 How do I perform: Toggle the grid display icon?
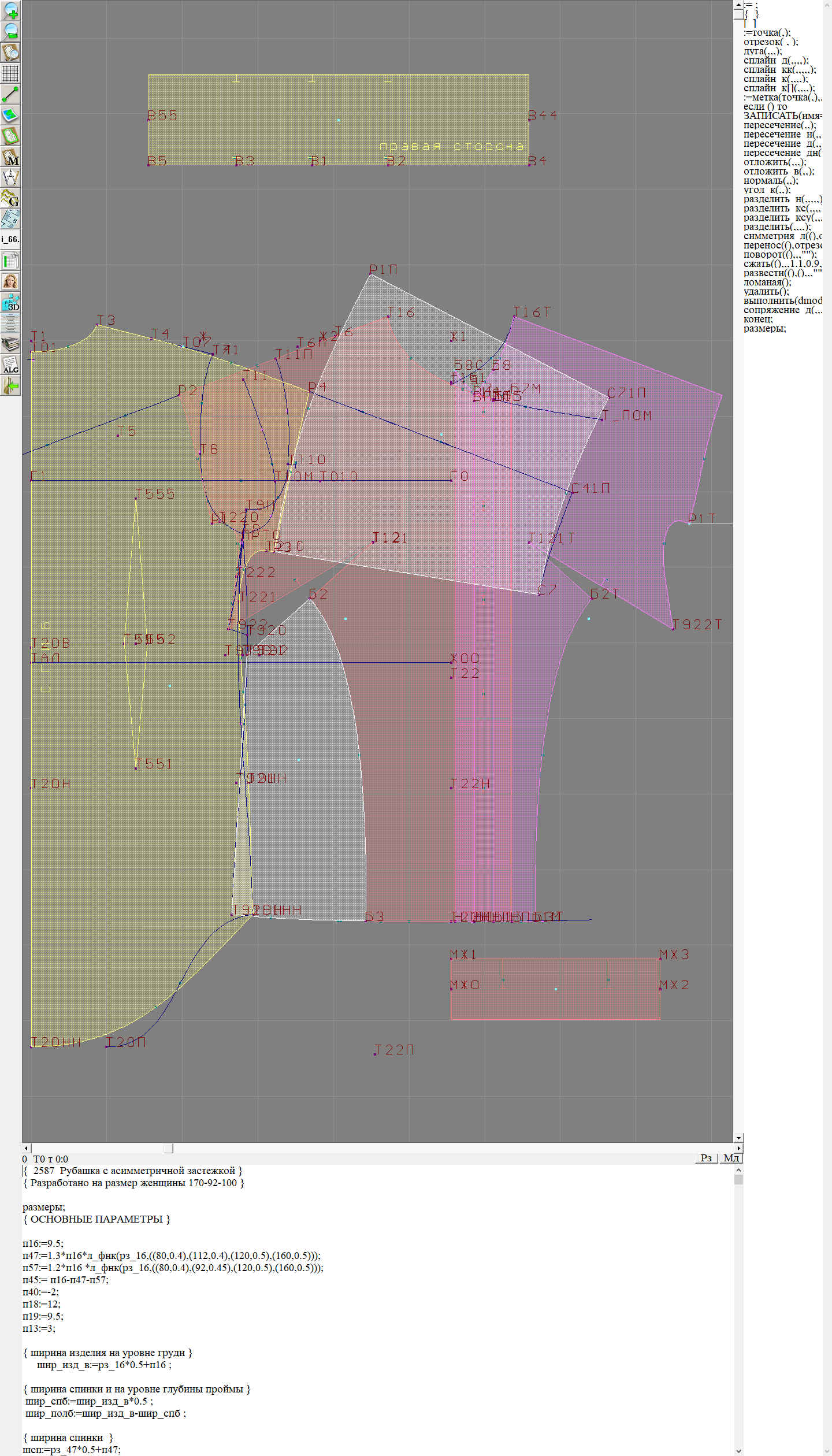coord(10,73)
